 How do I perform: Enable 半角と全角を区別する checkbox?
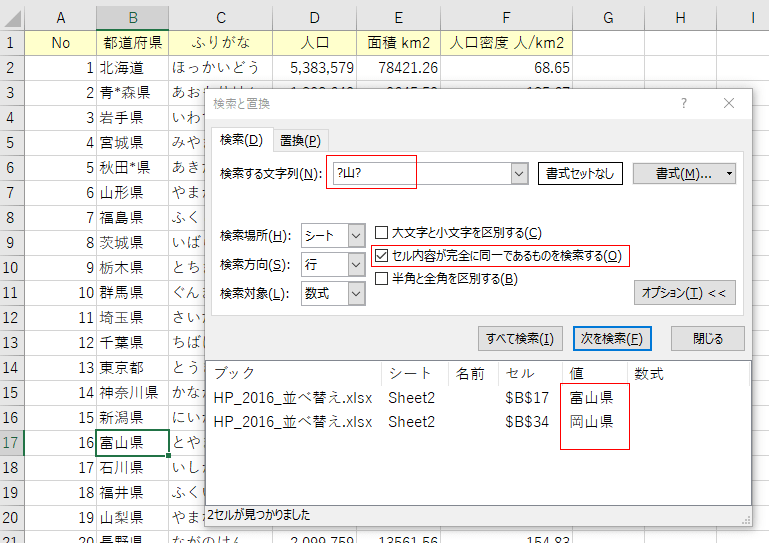381,279
